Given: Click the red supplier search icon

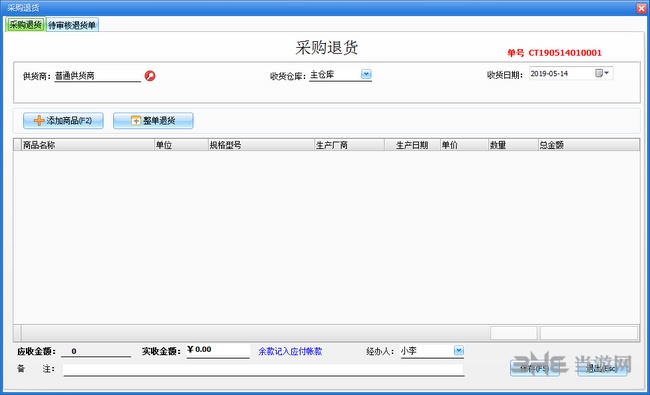Looking at the screenshot, I should click(x=150, y=76).
